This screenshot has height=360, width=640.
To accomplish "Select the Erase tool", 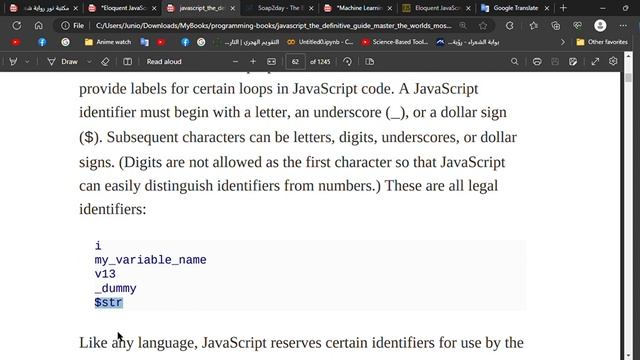I will click(x=105, y=62).
